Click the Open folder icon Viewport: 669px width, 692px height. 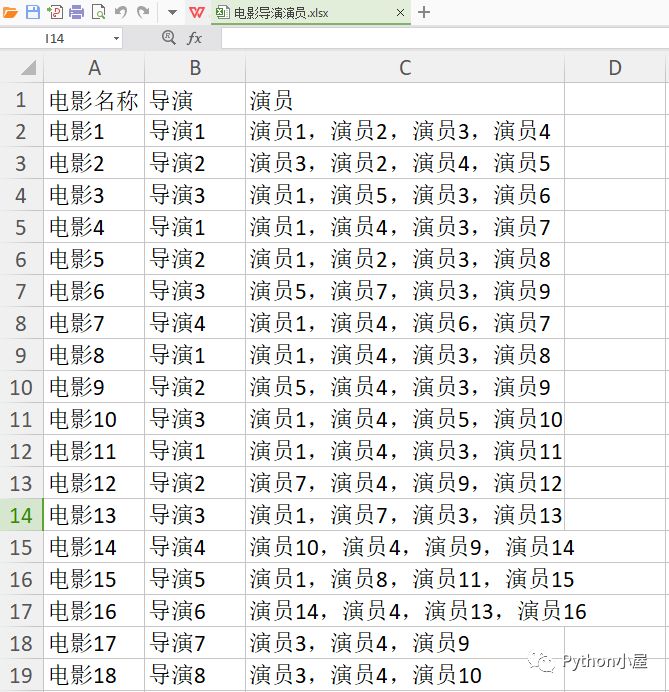[x=10, y=12]
